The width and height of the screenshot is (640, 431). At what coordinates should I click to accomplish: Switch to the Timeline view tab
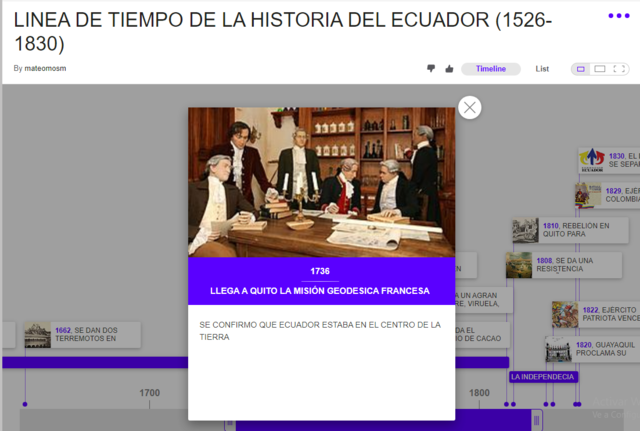tap(491, 69)
